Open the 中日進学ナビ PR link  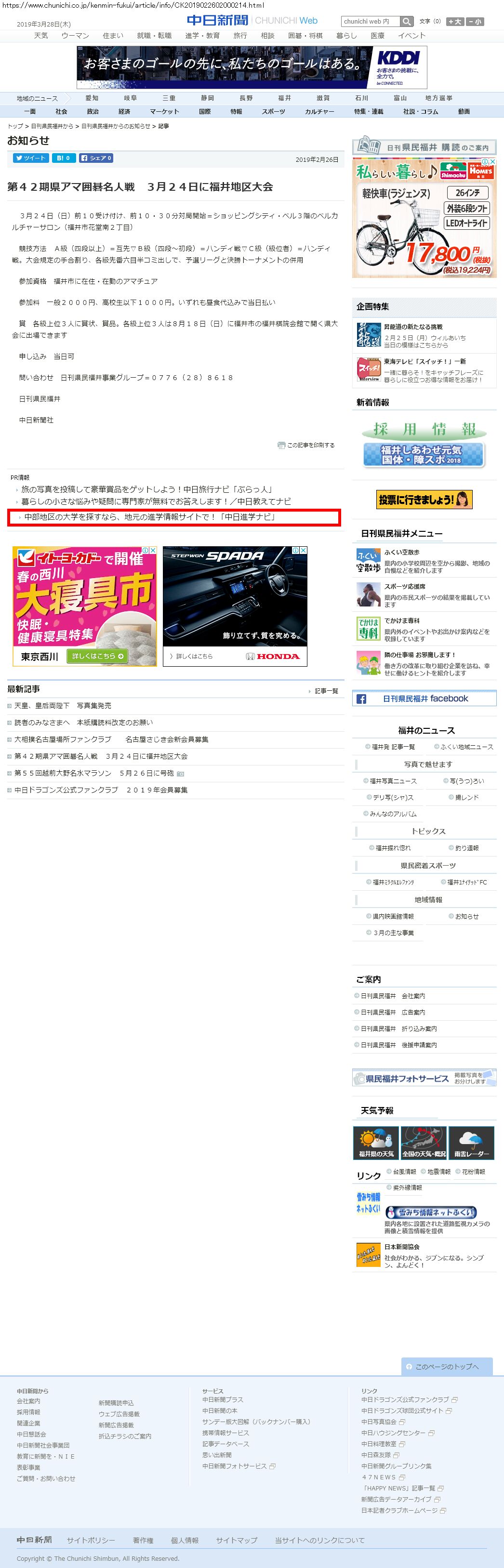point(150,517)
